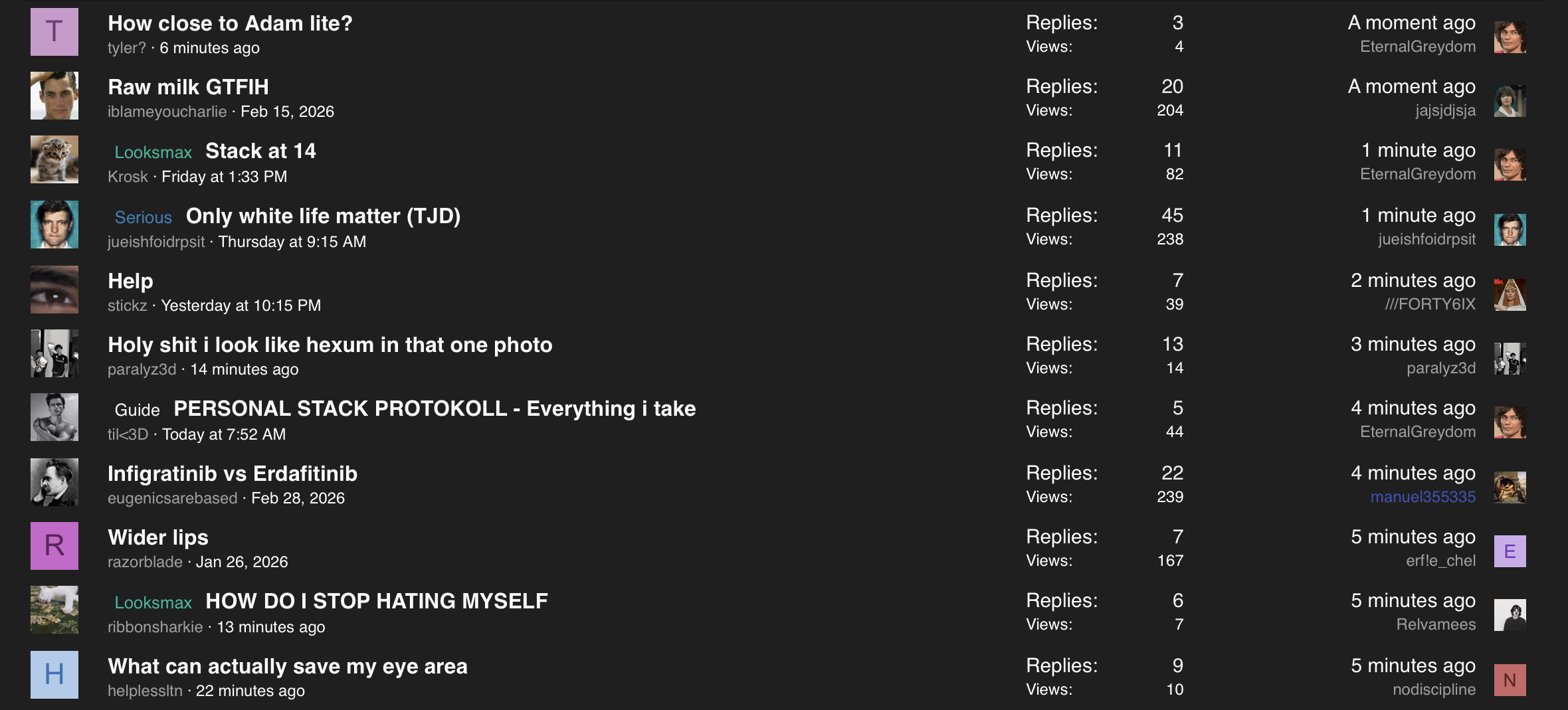This screenshot has width=1568, height=710.
Task: Open the "Raw milk GTFIH" thread
Action: click(188, 87)
